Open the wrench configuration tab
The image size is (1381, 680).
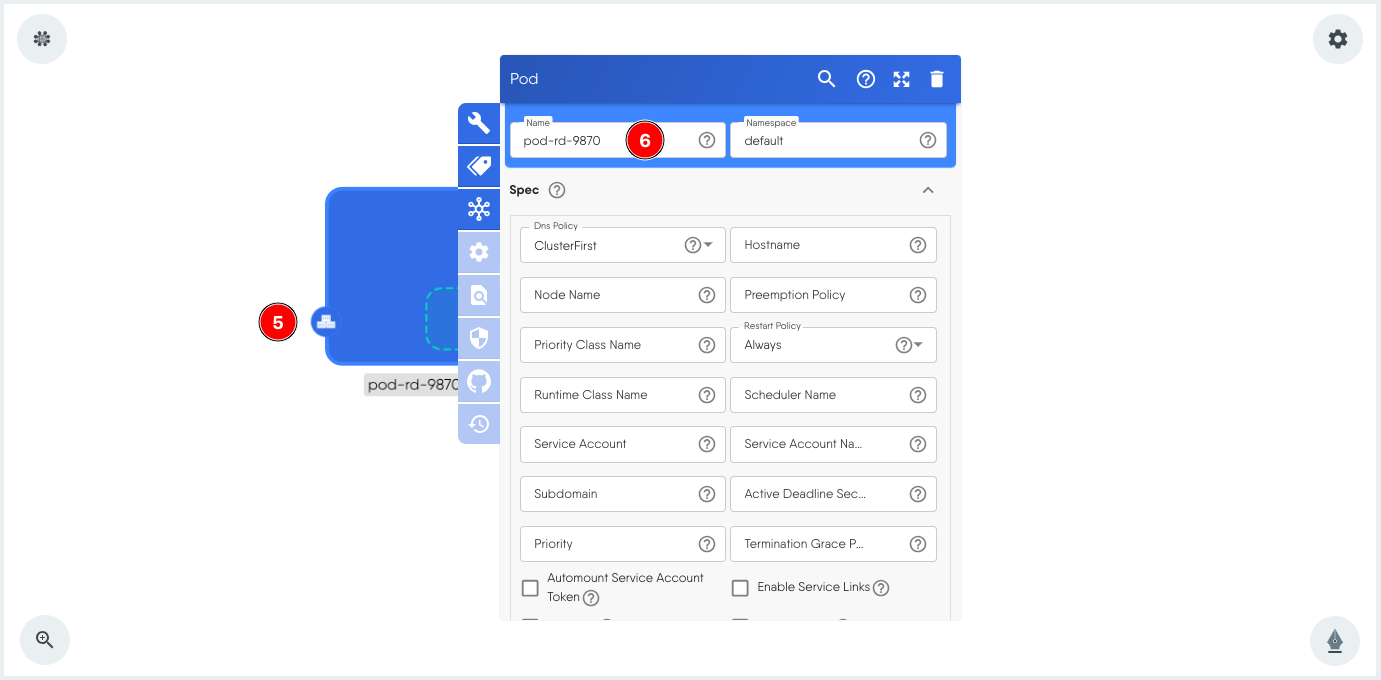(479, 124)
